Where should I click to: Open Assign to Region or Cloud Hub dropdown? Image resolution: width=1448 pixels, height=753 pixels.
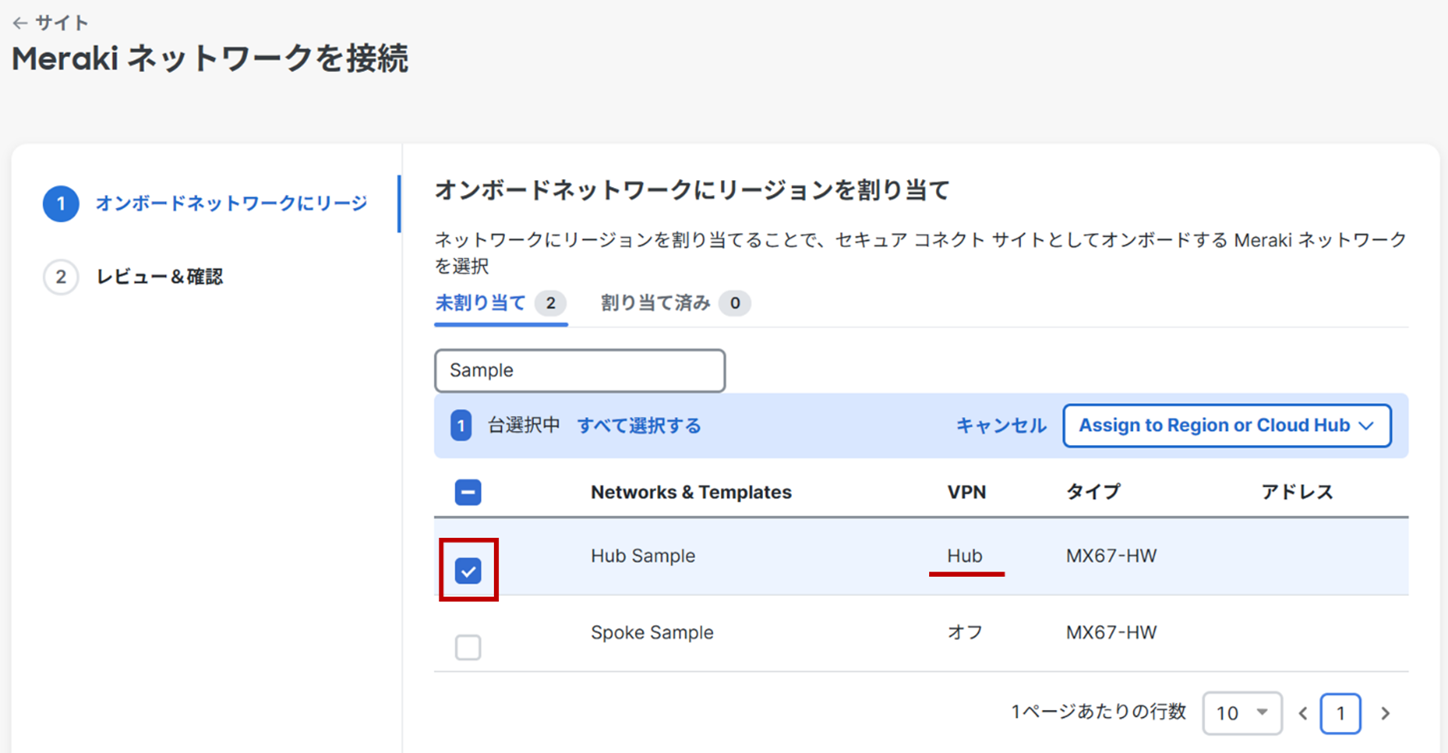[x=1226, y=426]
